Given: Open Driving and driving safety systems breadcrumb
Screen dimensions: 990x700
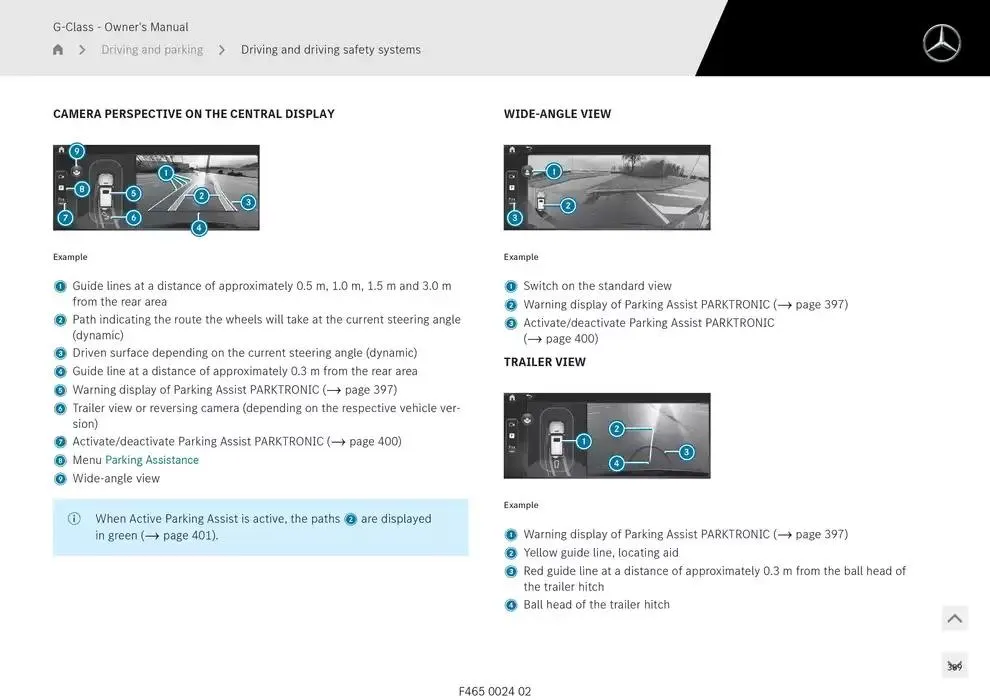Looking at the screenshot, I should [330, 50].
